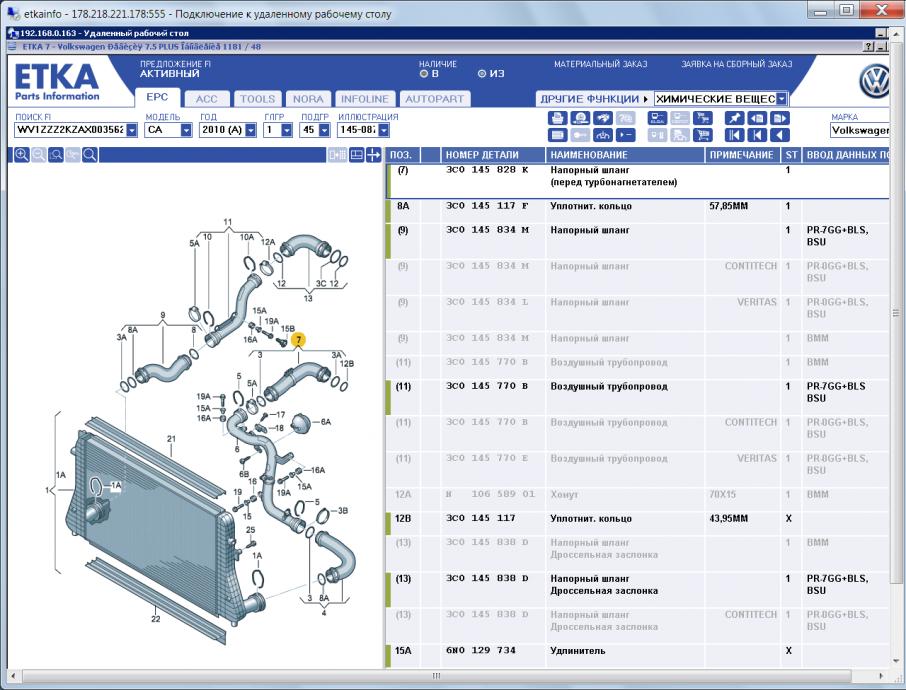This screenshot has width=906, height=690.
Task: Open the ПОДГР subgroup dropdown
Action: (x=324, y=130)
